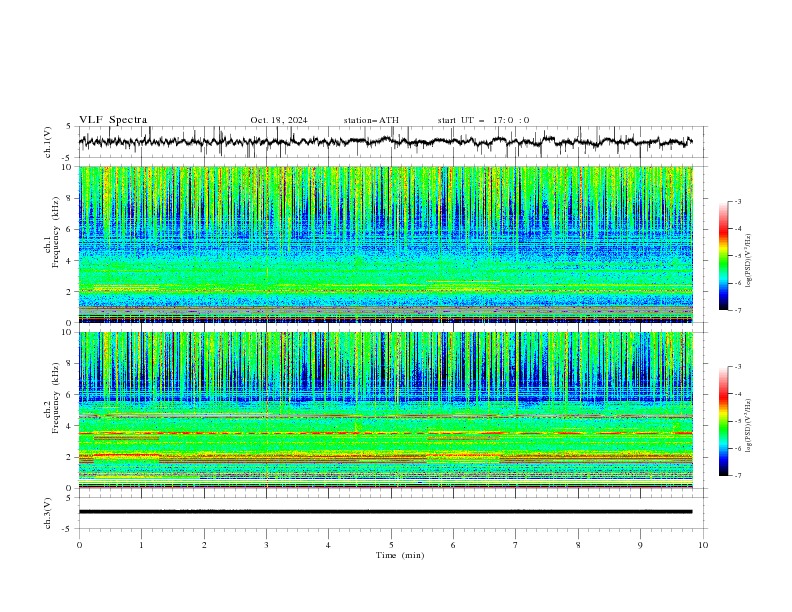Click the ch.3 flat voltage trace
The width and height of the screenshot is (792, 612).
[x=386, y=512]
